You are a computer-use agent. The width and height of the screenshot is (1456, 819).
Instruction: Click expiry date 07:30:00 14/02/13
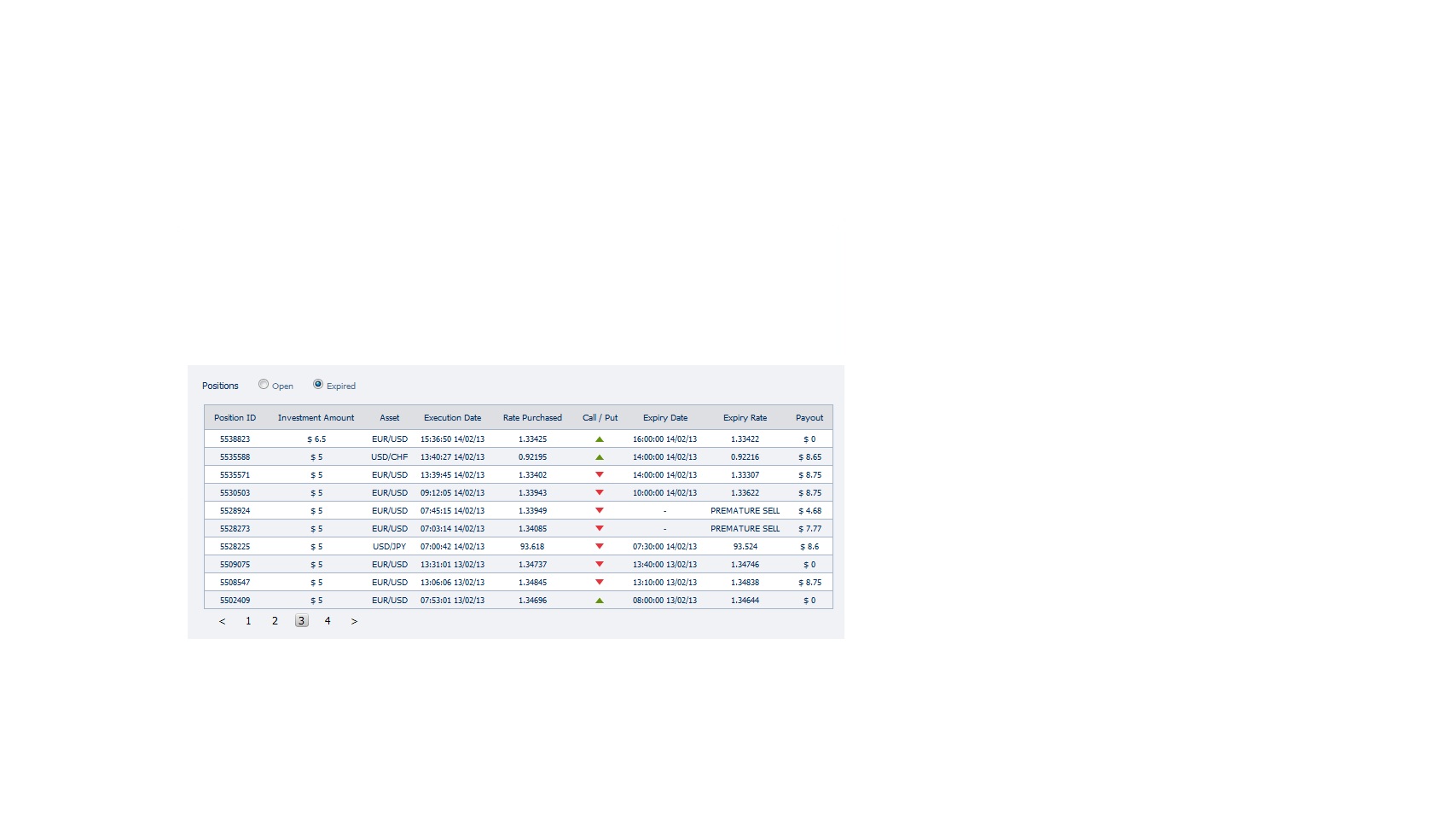click(x=664, y=547)
